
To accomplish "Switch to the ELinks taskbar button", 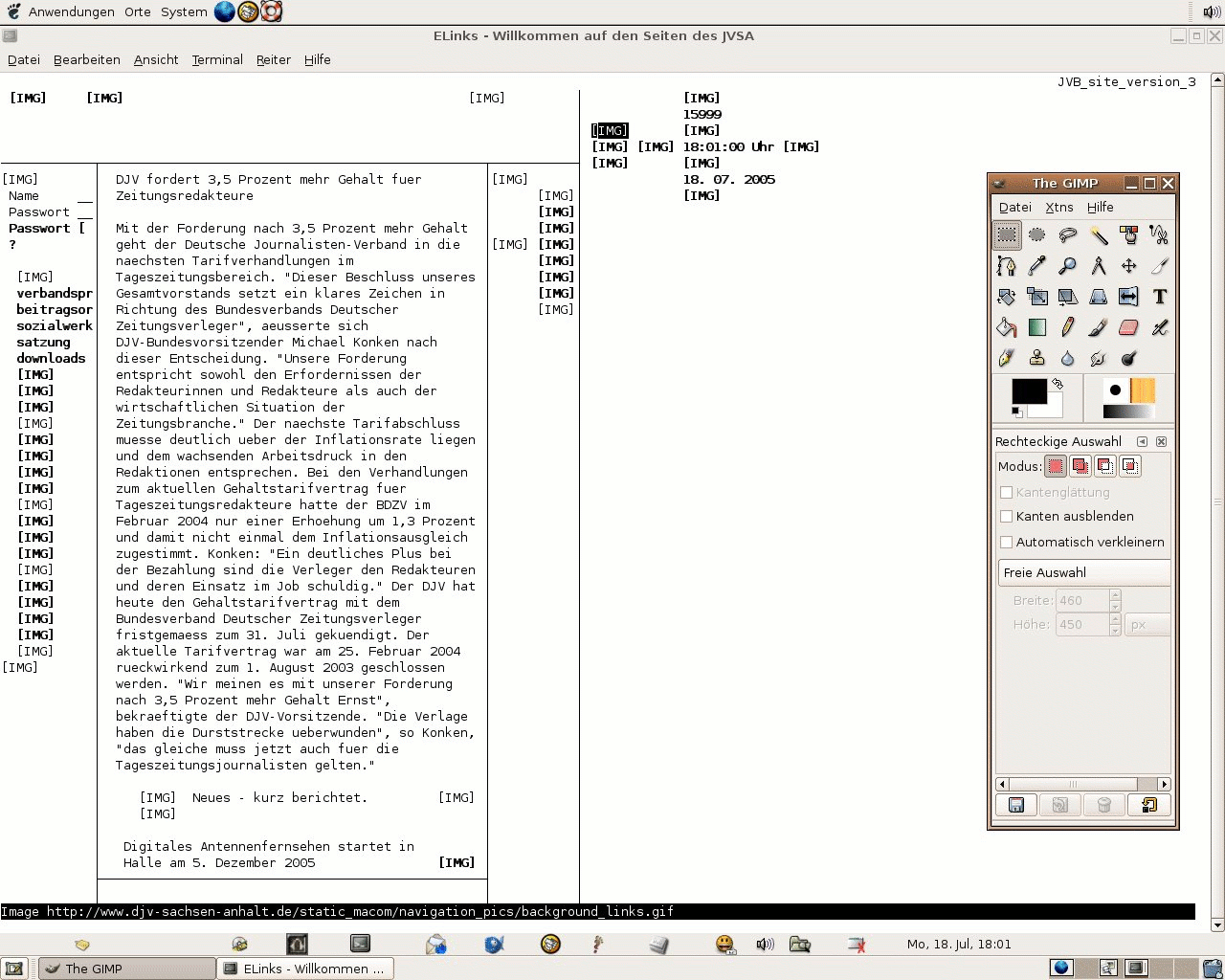I will [305, 969].
